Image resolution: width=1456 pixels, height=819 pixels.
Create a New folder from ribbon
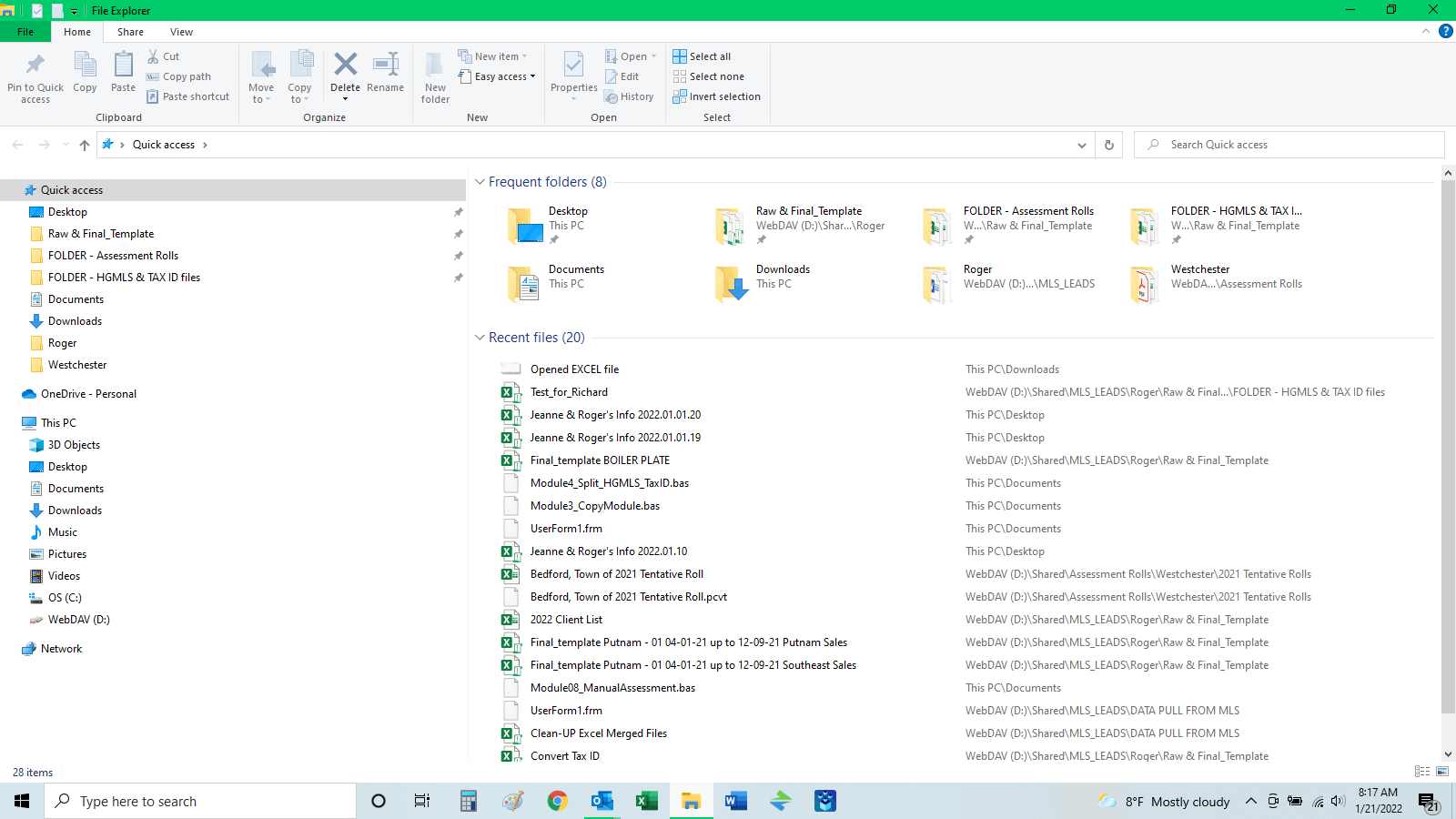pyautogui.click(x=435, y=77)
